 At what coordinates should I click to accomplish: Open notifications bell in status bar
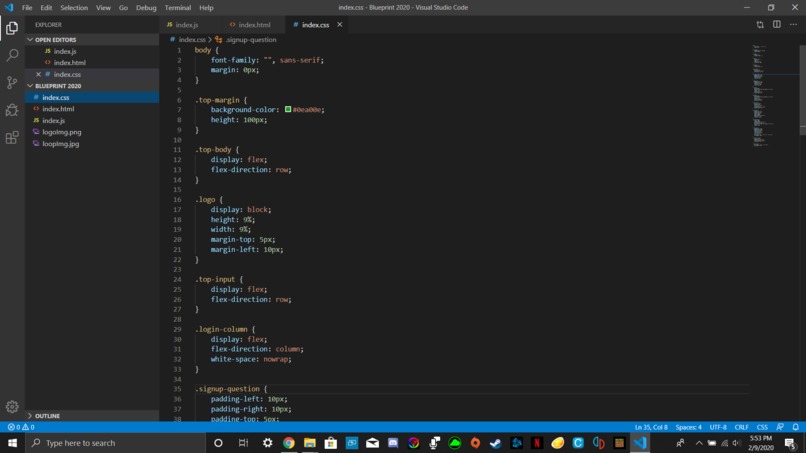795,427
